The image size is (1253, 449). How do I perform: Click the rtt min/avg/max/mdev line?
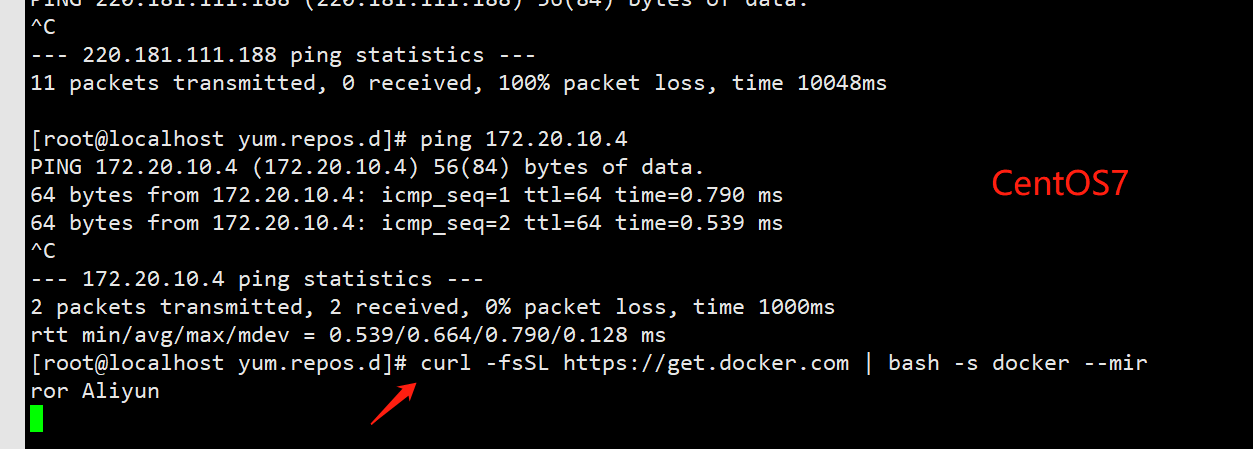pos(348,335)
